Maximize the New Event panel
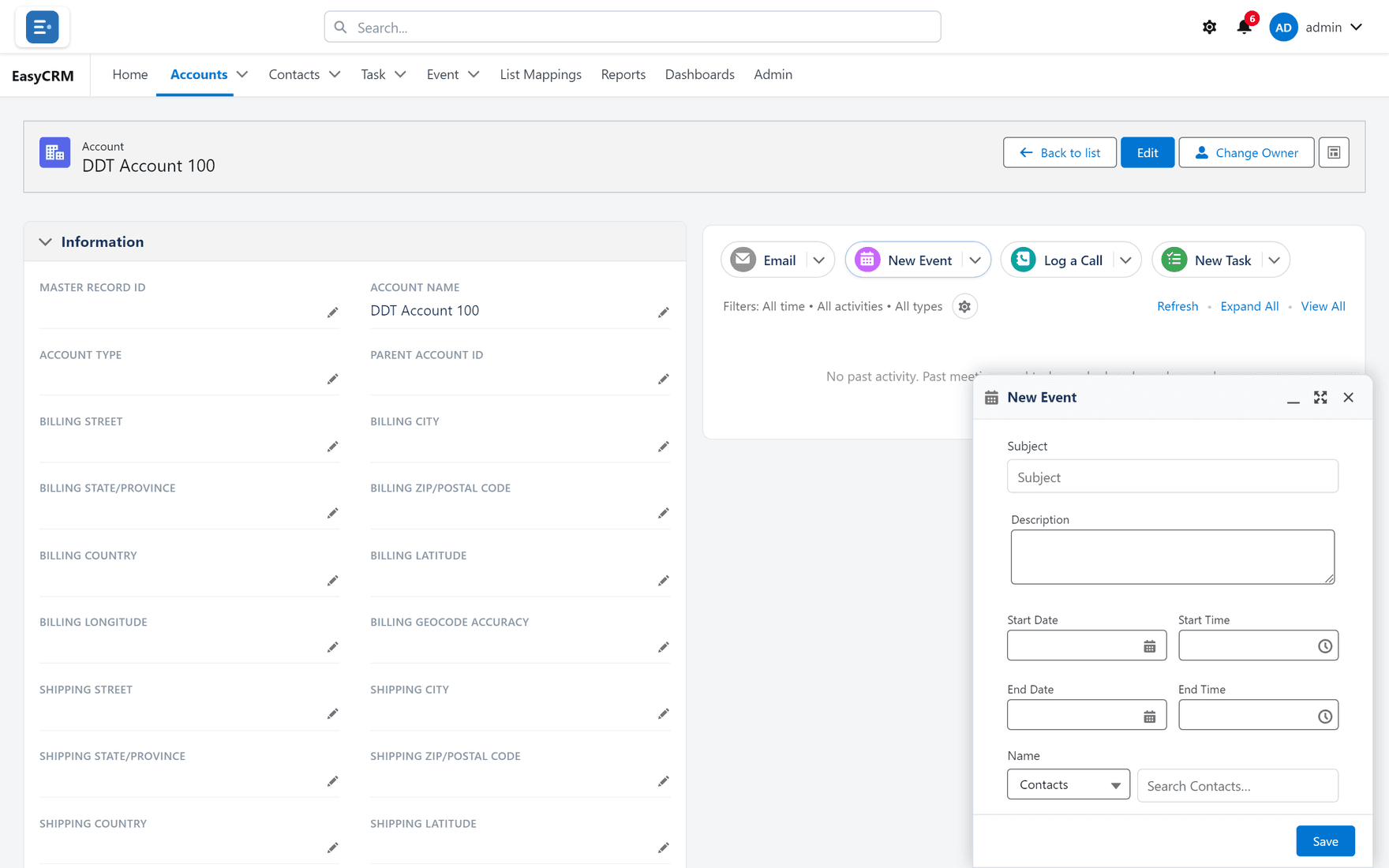This screenshot has width=1389, height=868. click(x=1320, y=397)
